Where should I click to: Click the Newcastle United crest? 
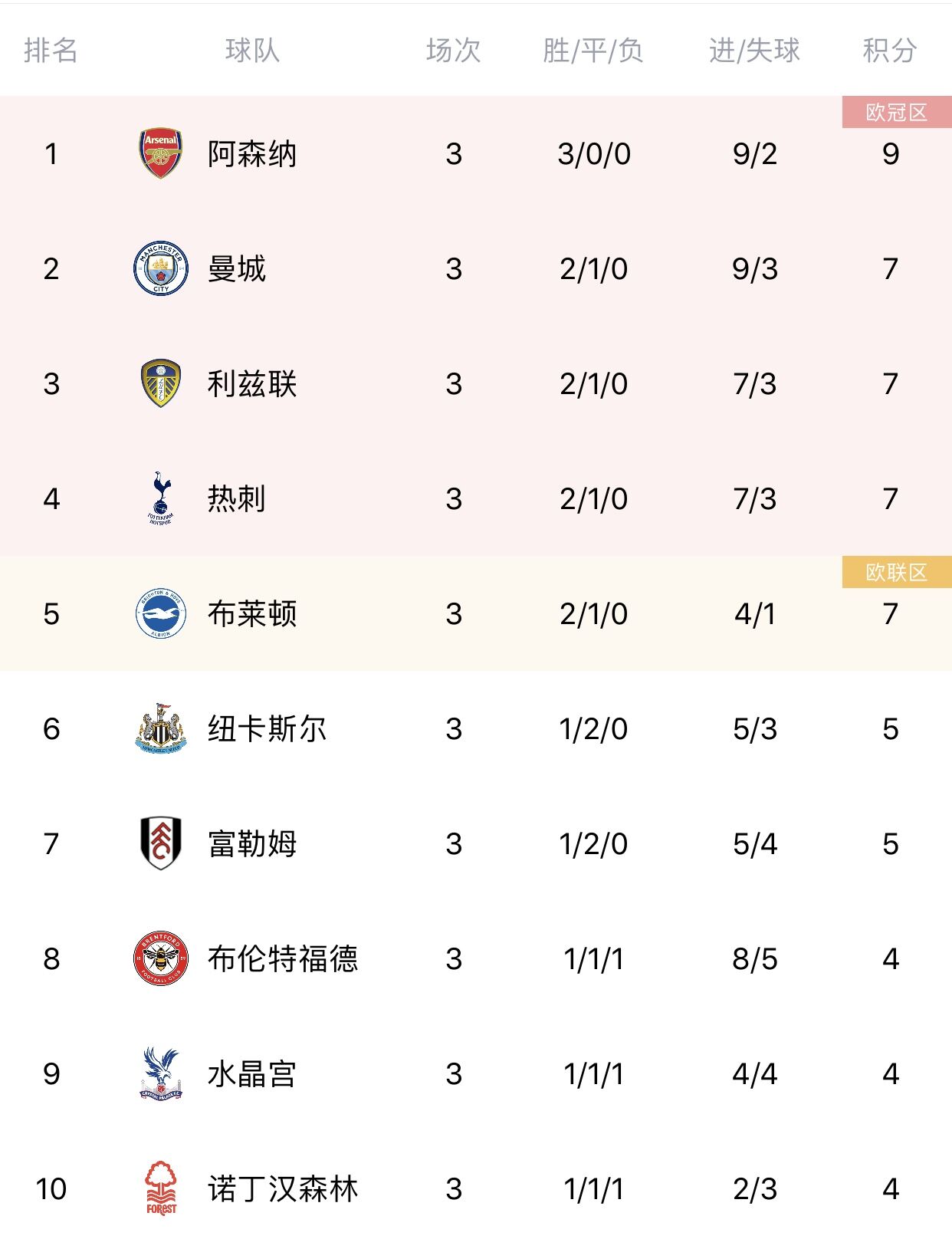[161, 728]
